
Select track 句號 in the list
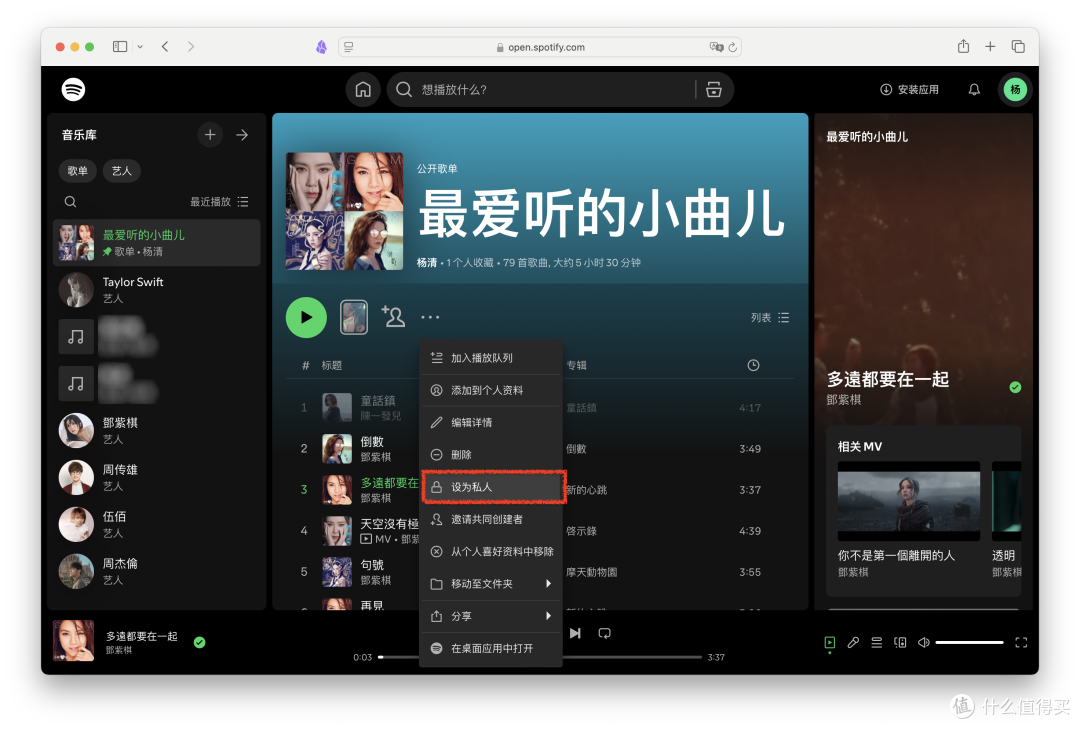pos(372,565)
